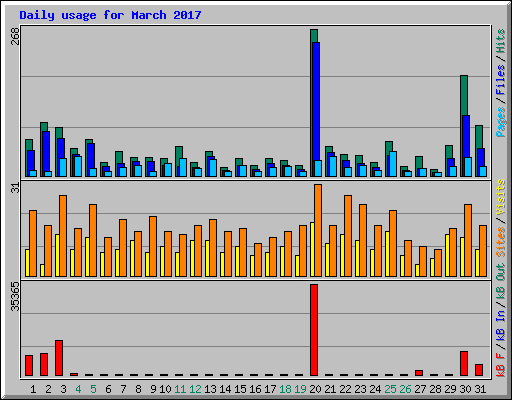Click day 1 label on the x-axis

pos(33,389)
